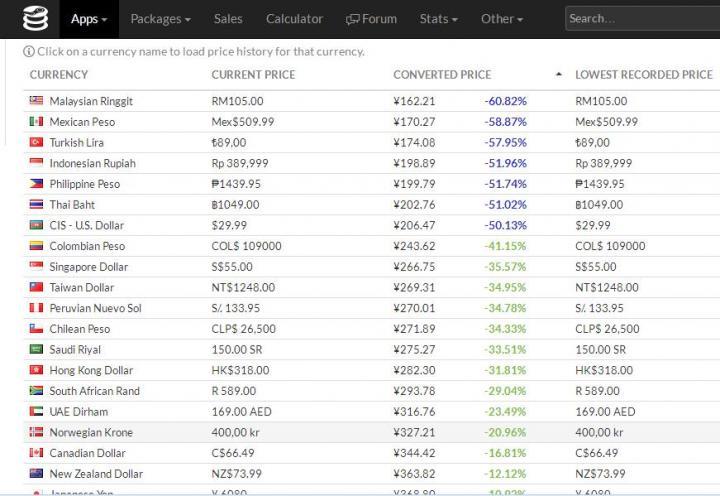The width and height of the screenshot is (720, 496).
Task: Sort by Converted Price column header
Action: click(442, 75)
